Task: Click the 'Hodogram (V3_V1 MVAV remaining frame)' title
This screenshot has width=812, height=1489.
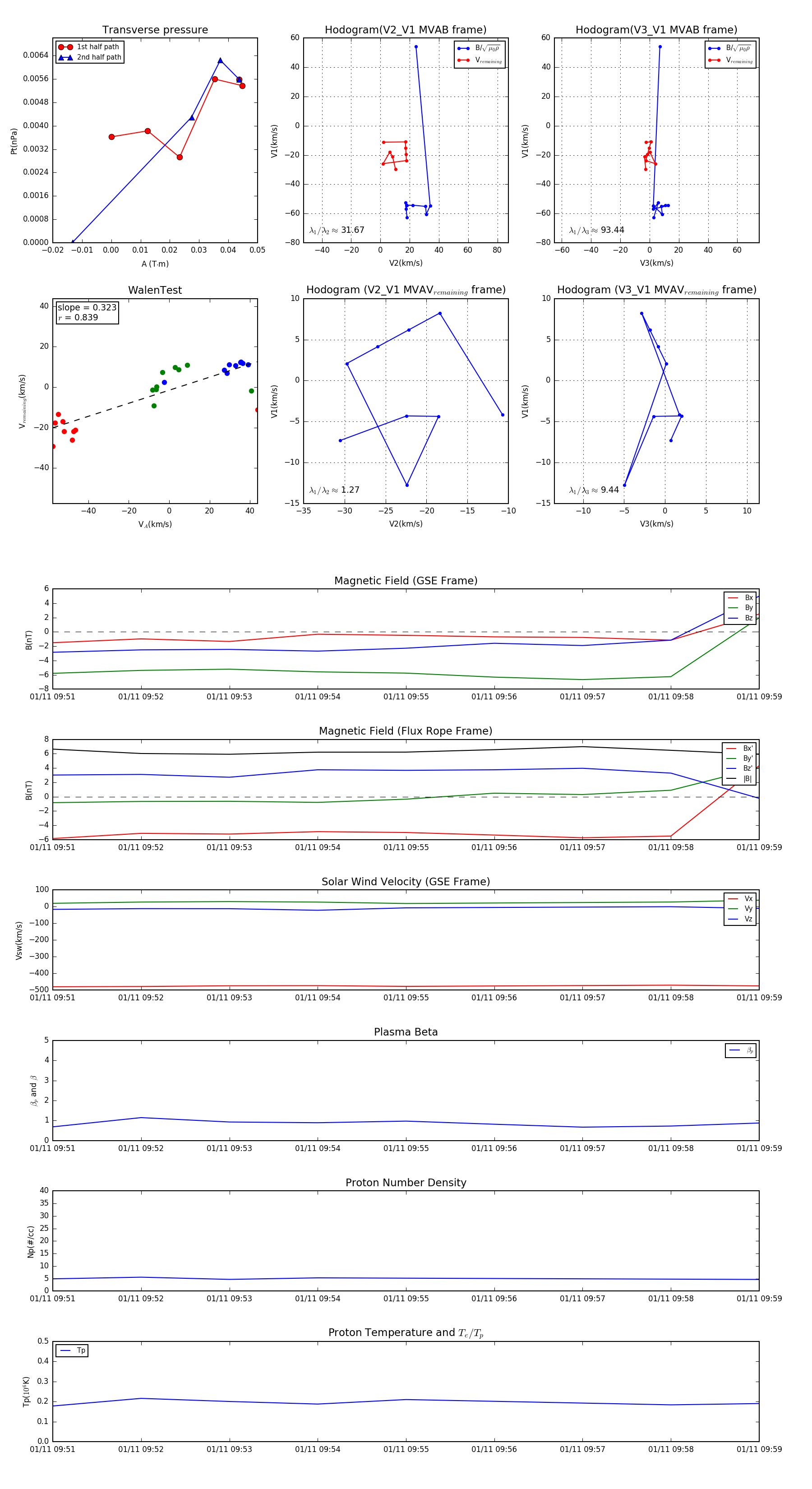Action: coord(656,290)
